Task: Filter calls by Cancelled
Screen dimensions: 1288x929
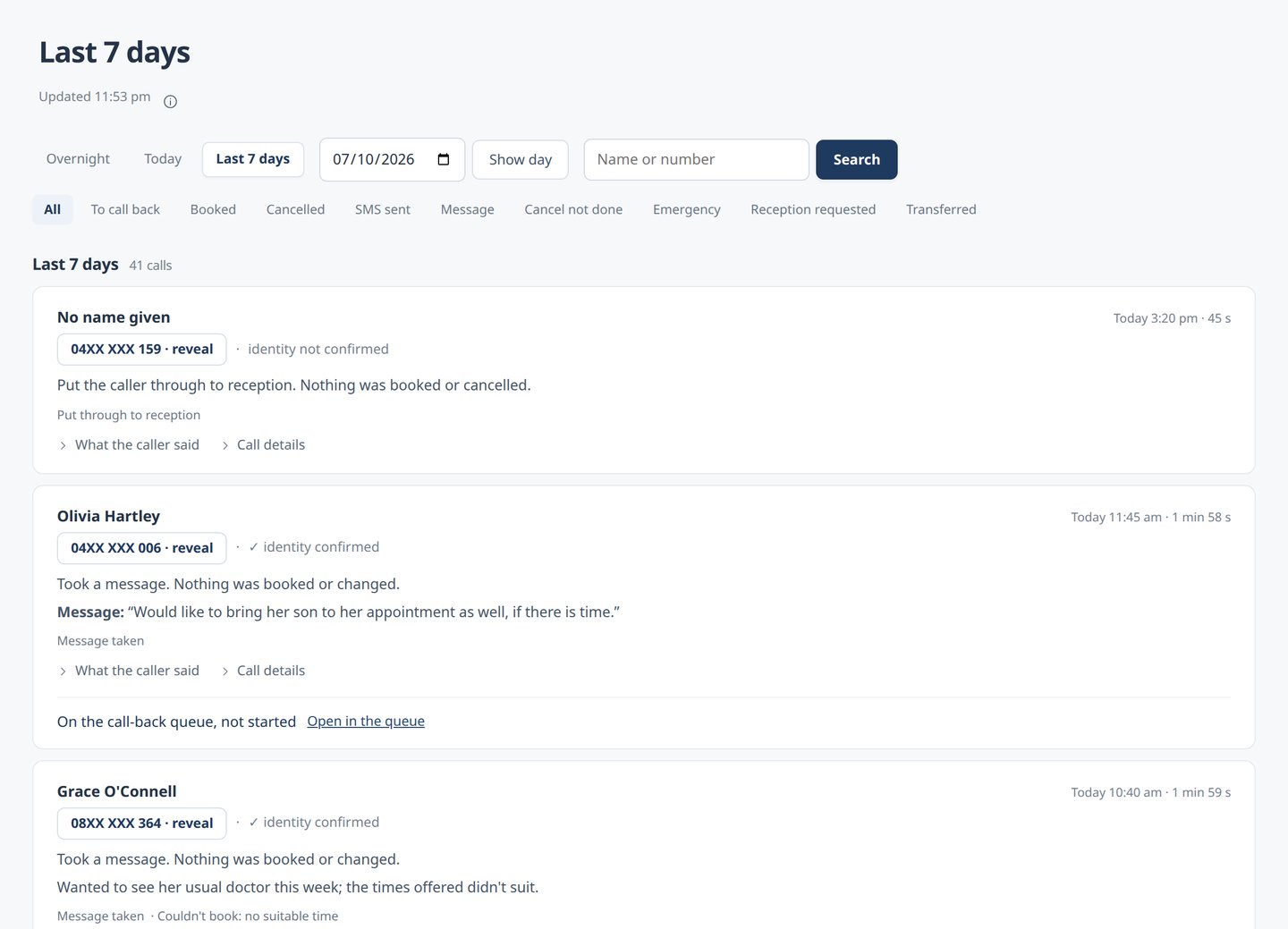Action: (295, 209)
